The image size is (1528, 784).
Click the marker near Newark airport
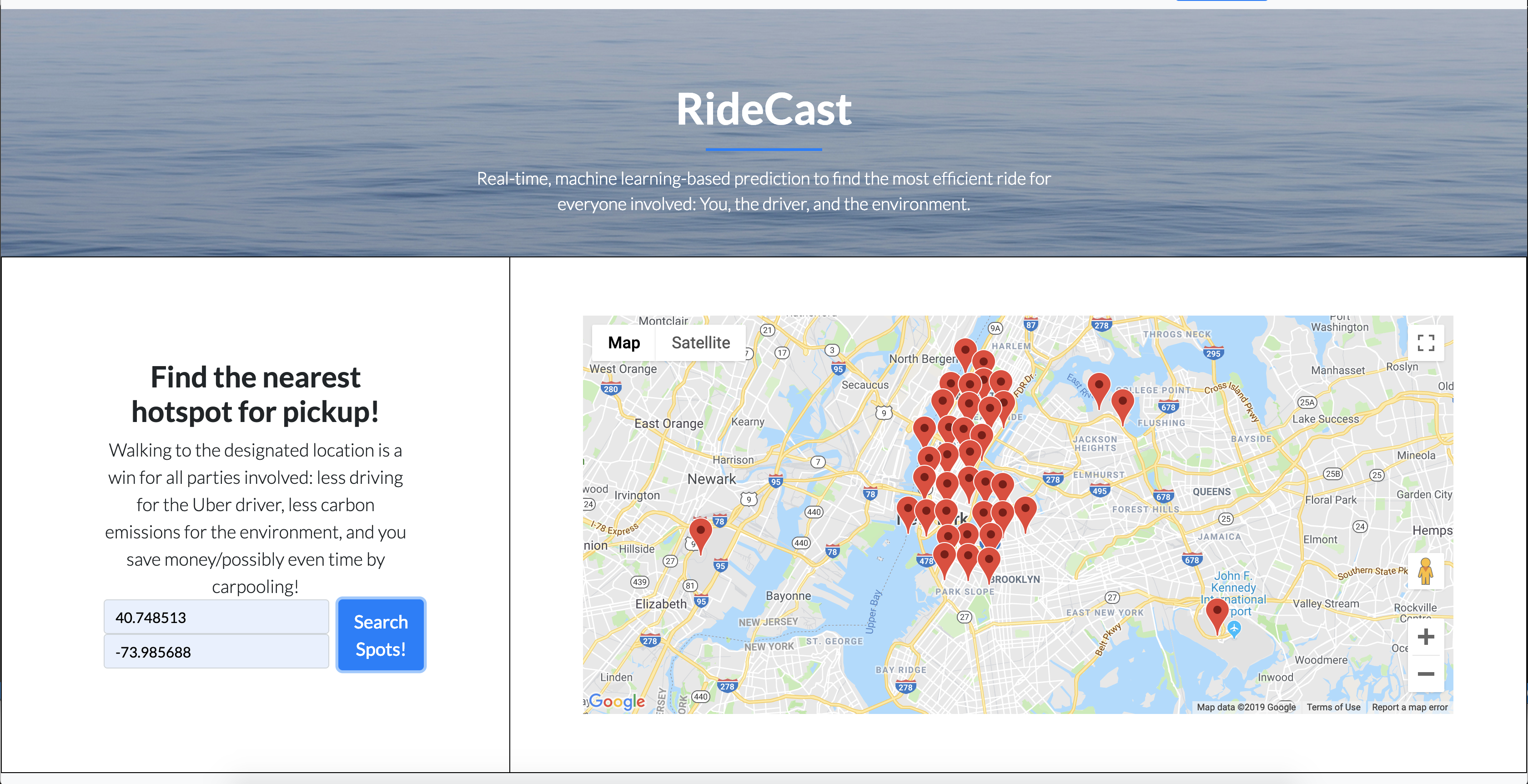700,533
